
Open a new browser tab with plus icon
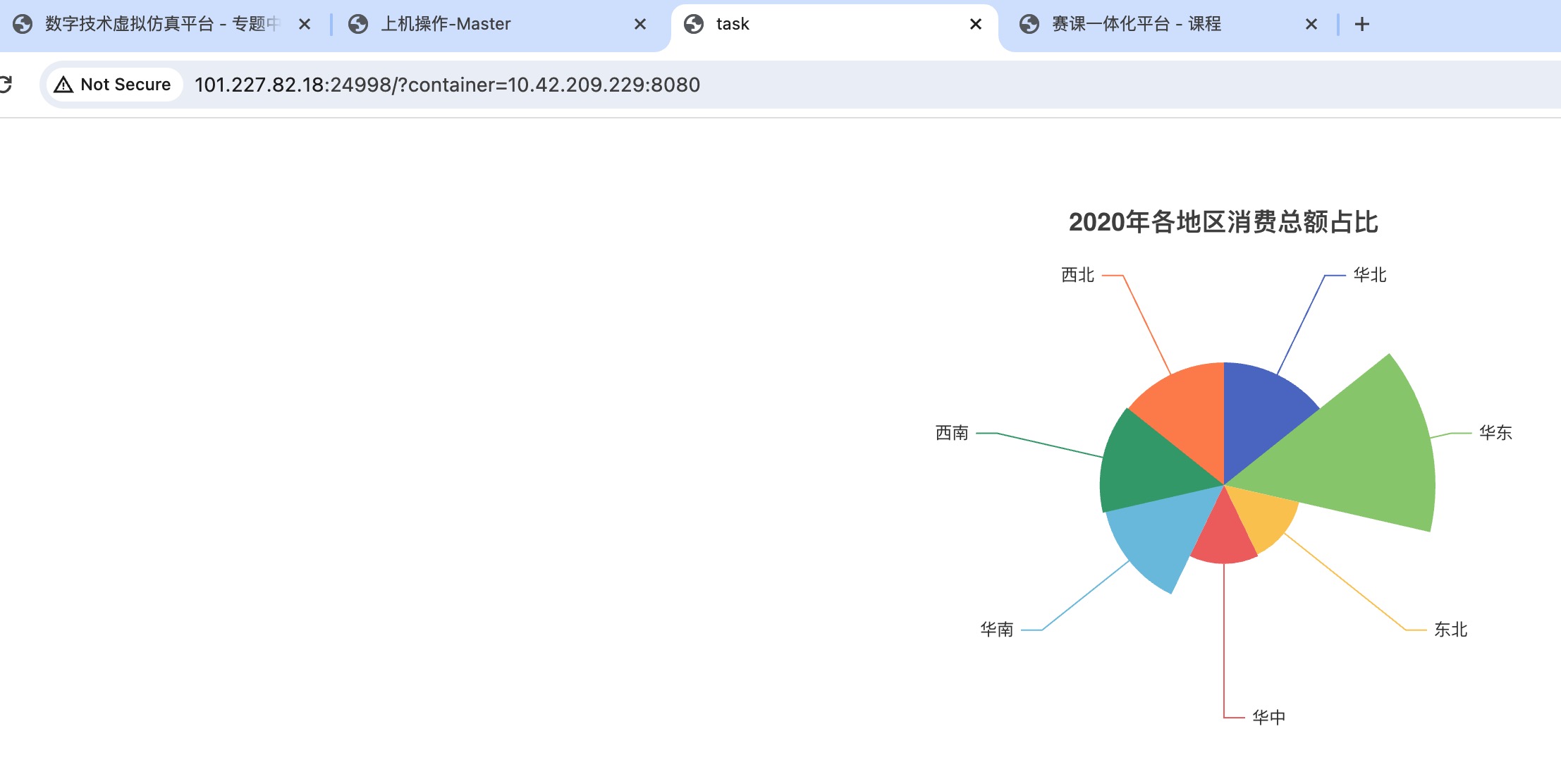pos(1361,25)
